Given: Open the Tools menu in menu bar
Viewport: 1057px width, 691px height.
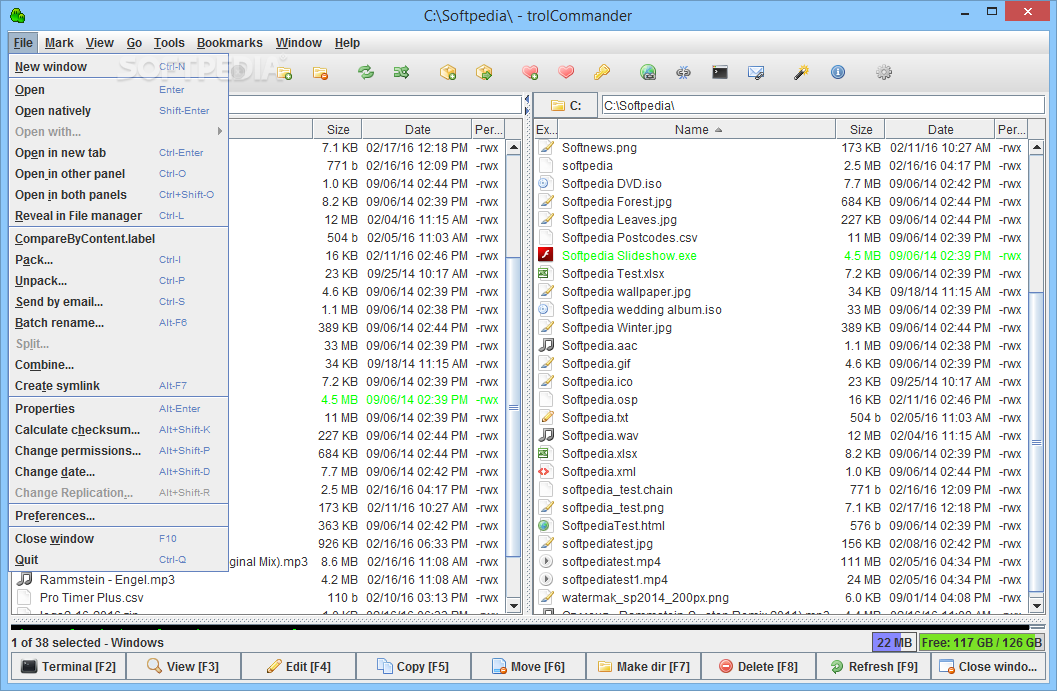Looking at the screenshot, I should pos(169,42).
